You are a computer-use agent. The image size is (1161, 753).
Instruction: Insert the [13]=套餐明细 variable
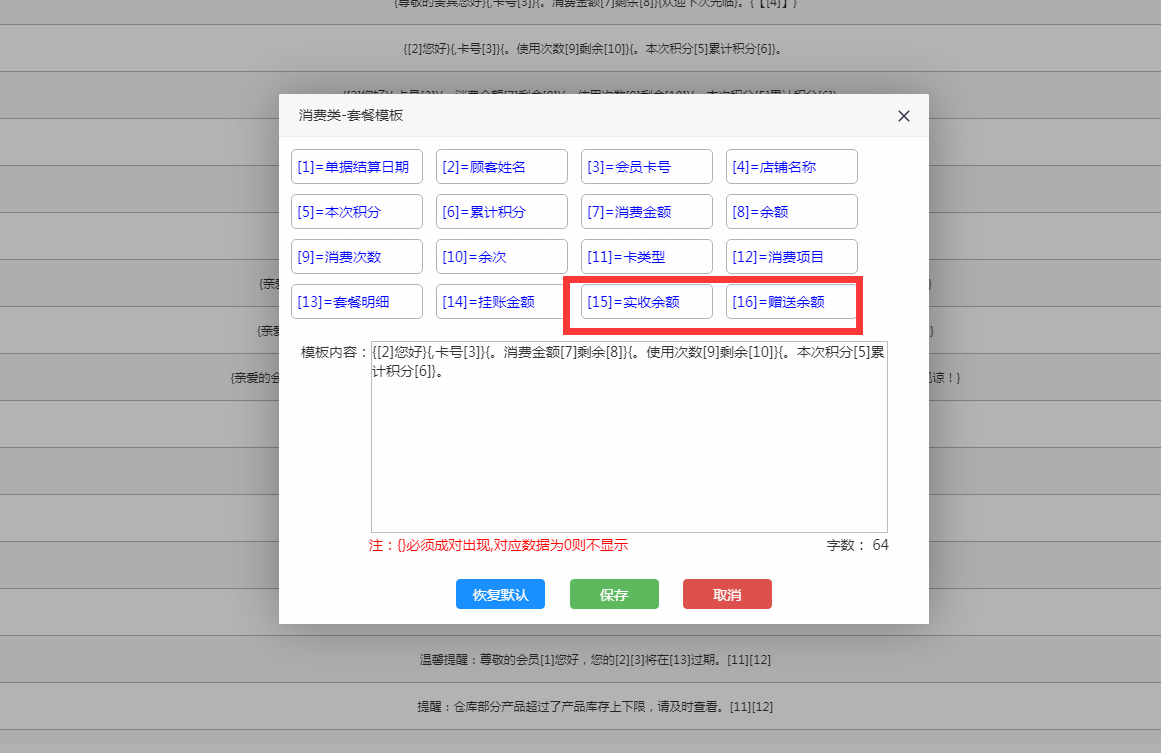coord(357,302)
